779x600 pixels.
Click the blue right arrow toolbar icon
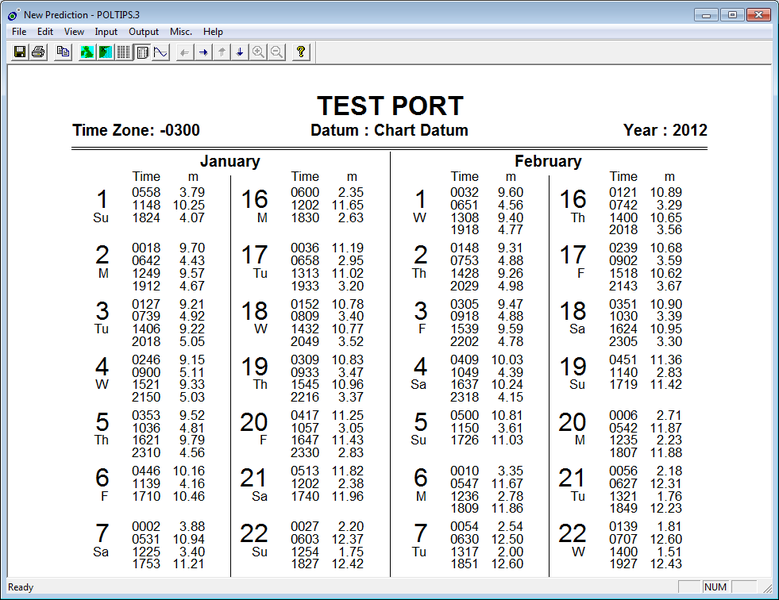point(203,52)
